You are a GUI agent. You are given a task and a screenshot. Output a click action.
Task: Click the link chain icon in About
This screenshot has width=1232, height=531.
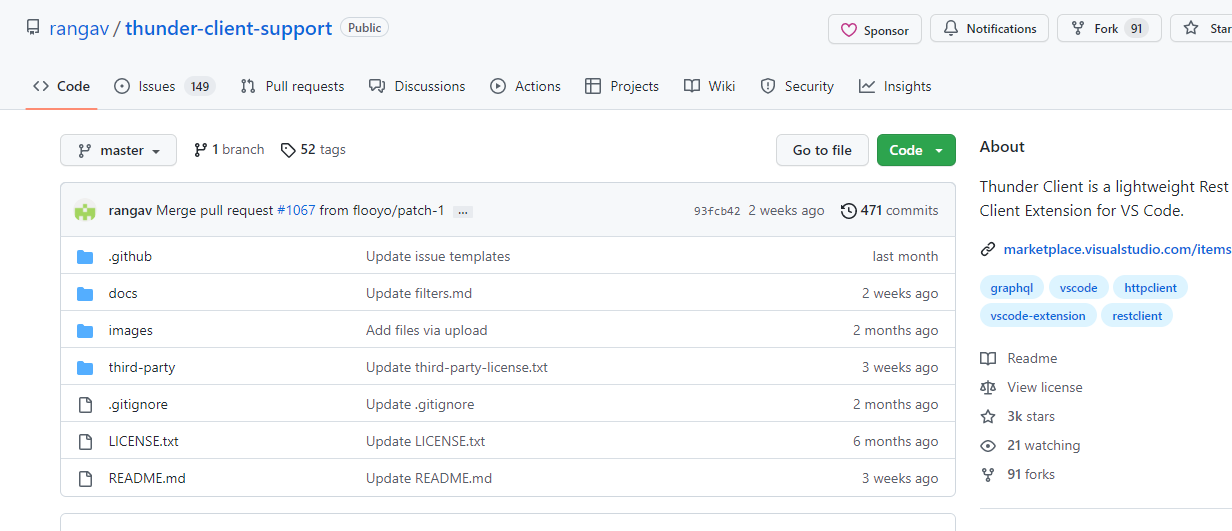coord(988,249)
